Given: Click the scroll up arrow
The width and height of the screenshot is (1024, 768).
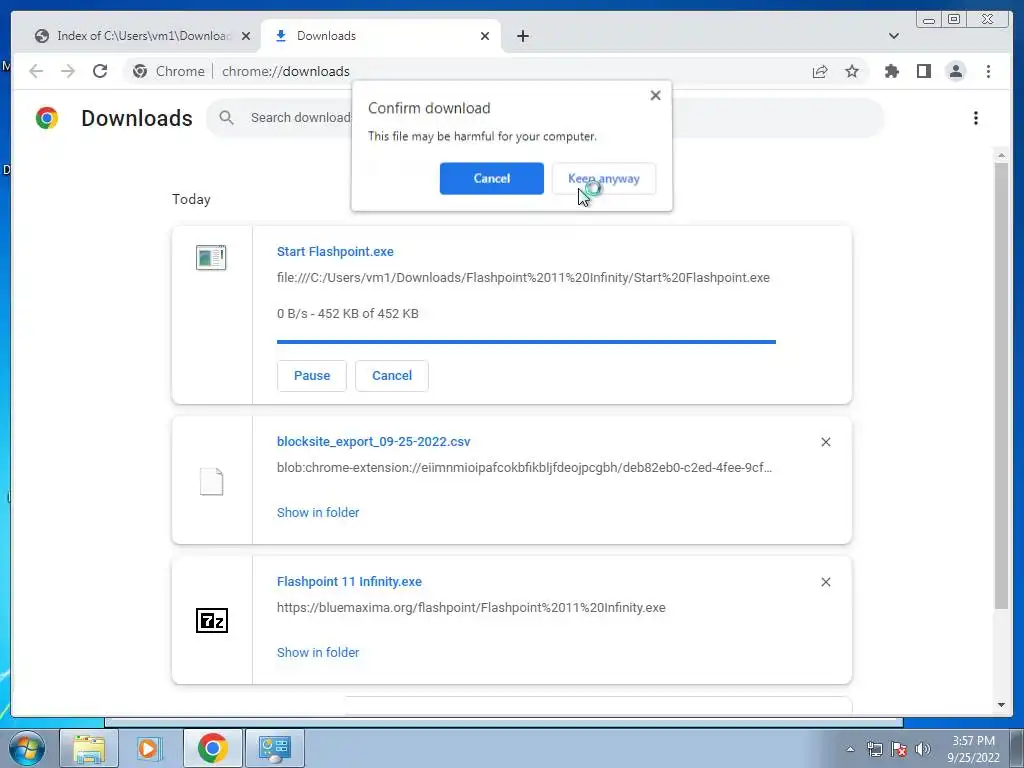Looking at the screenshot, I should point(1001,155).
